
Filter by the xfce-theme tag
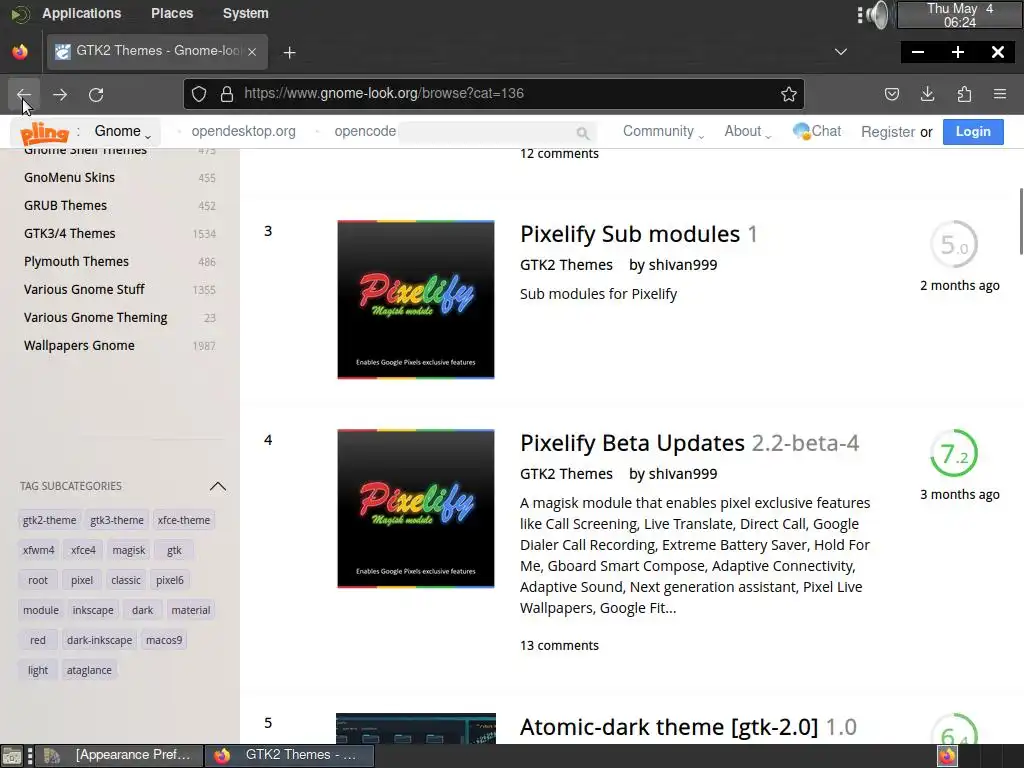[x=184, y=520]
